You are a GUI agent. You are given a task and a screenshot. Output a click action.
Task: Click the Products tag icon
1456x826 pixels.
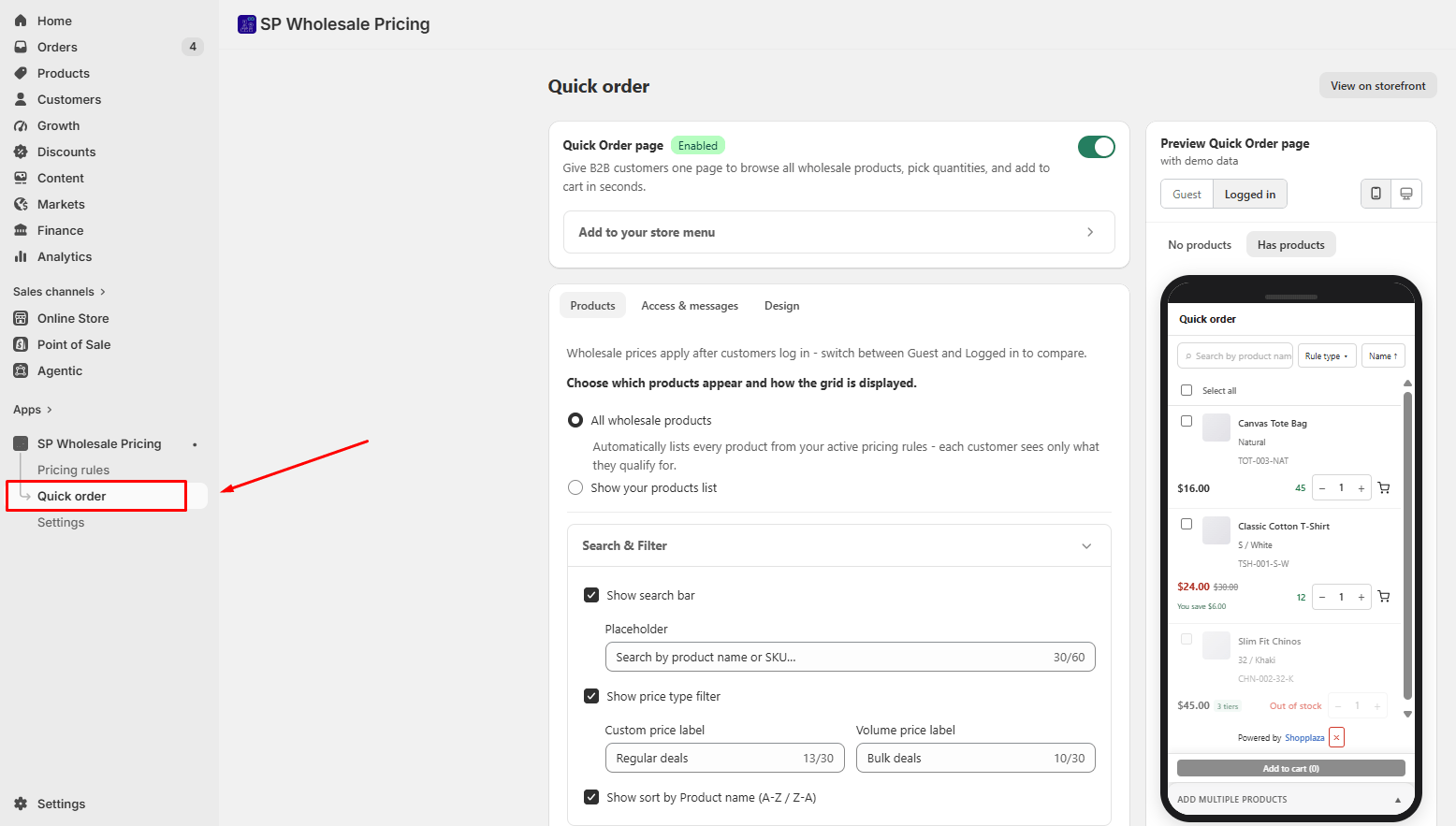(21, 73)
